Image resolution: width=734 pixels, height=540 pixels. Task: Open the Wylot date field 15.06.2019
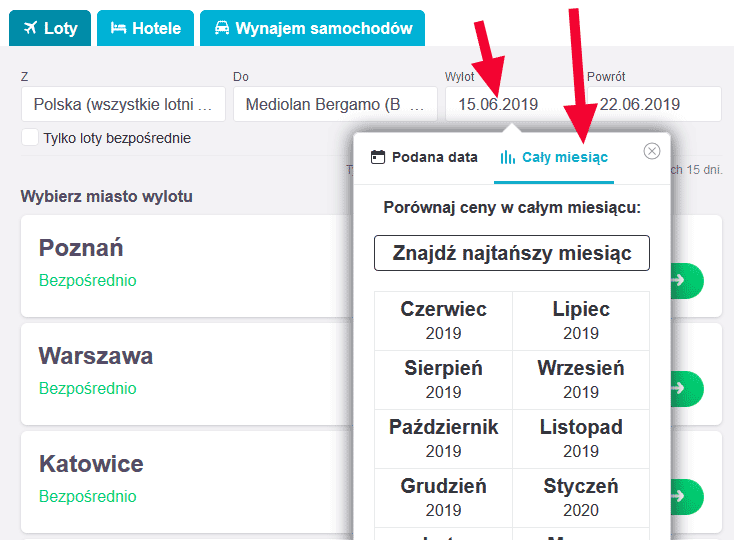point(513,104)
